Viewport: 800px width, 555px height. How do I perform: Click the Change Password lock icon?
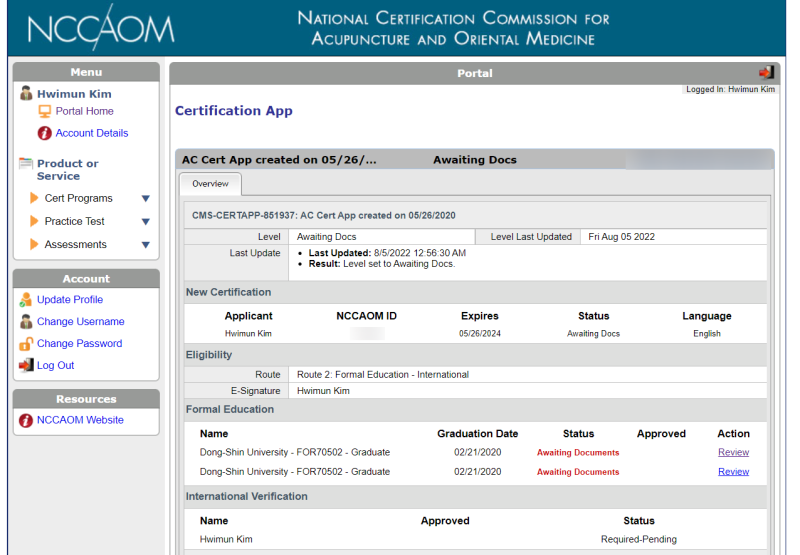(26, 344)
